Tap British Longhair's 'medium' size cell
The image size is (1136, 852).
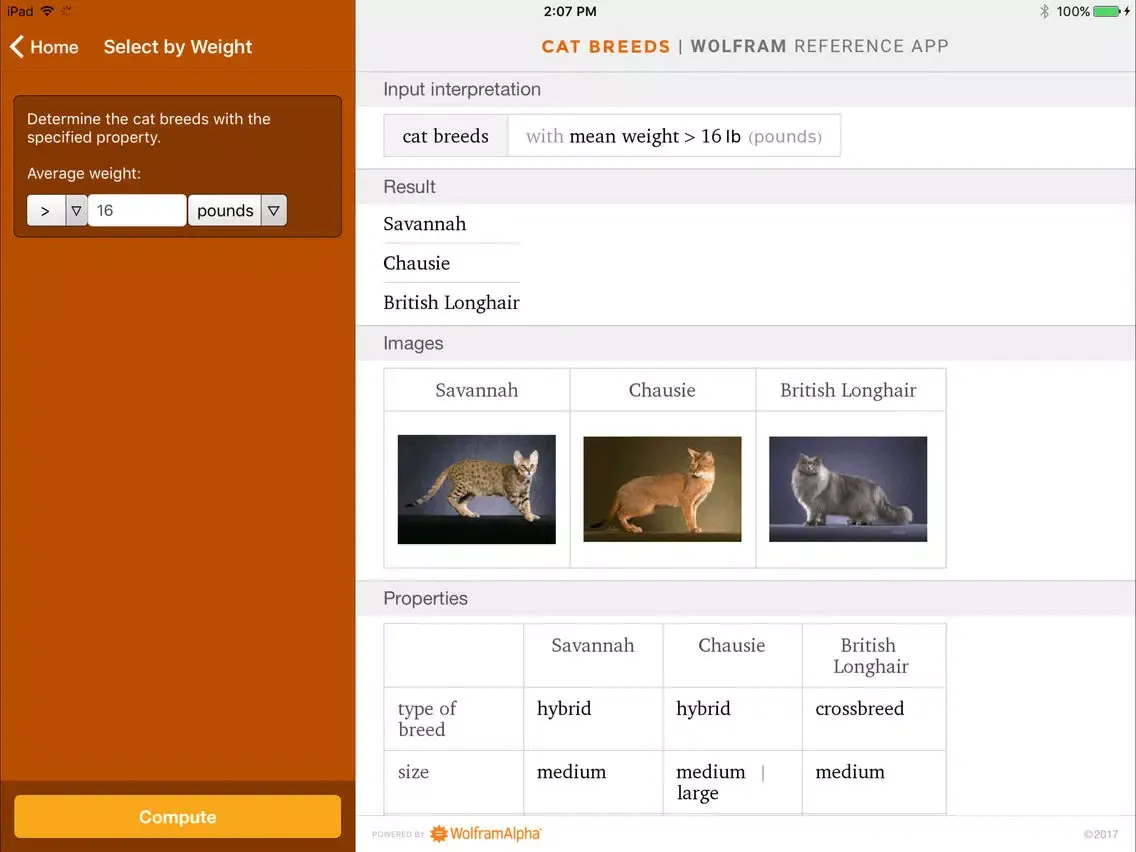click(x=874, y=782)
